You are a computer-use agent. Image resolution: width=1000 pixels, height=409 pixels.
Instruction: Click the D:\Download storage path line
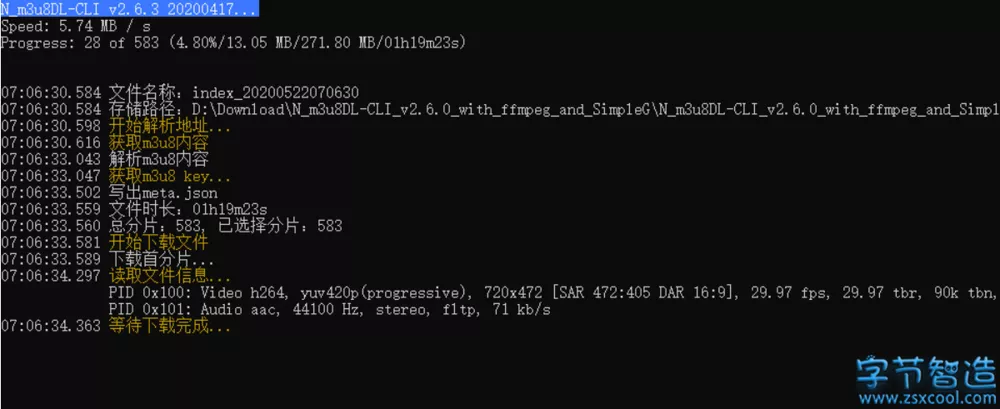600,109
